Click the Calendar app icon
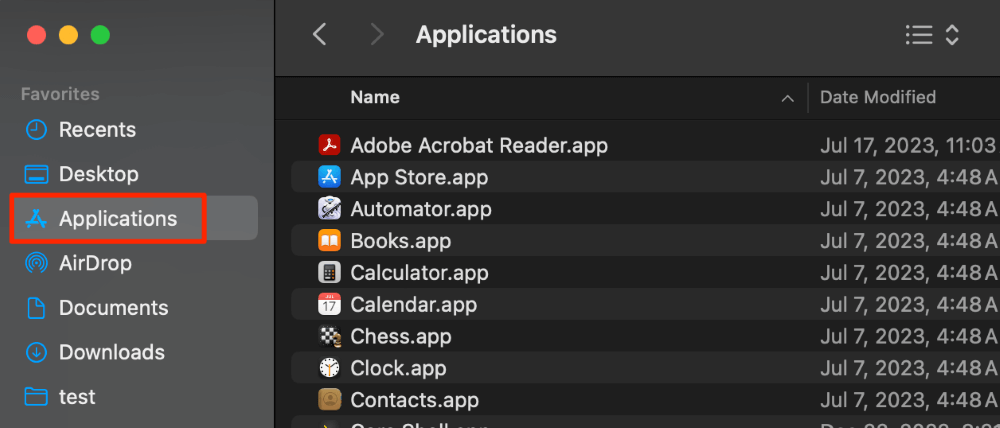This screenshot has height=428, width=1000. (329, 304)
